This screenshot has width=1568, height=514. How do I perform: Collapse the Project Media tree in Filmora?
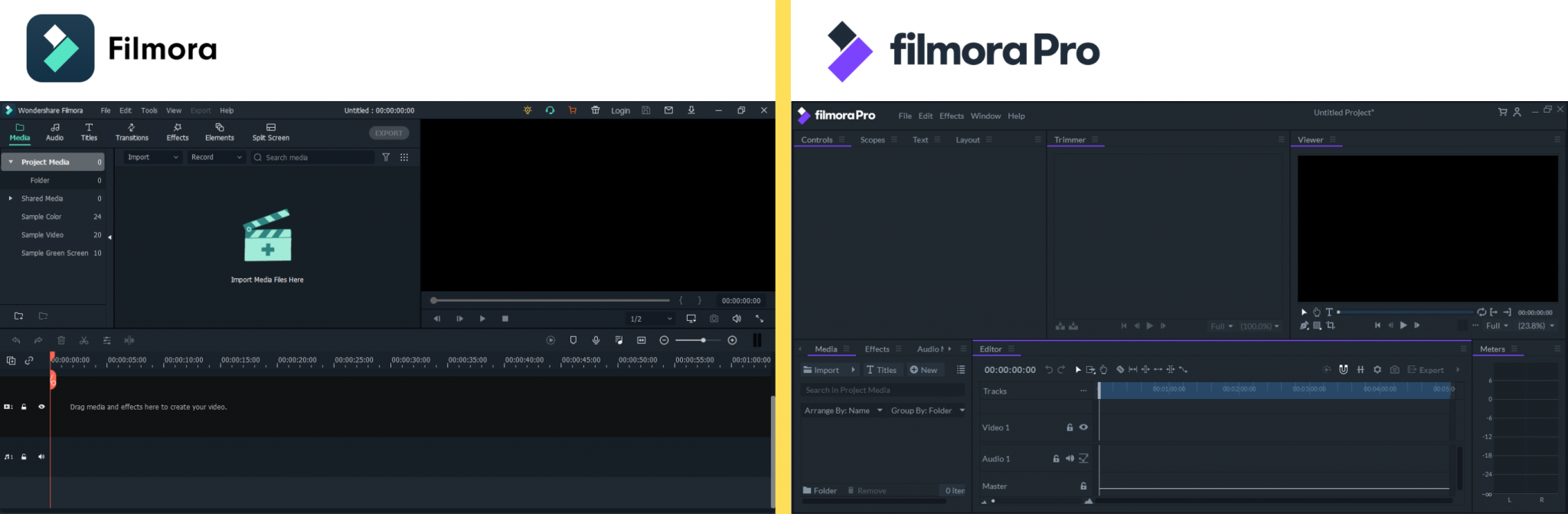(11, 162)
